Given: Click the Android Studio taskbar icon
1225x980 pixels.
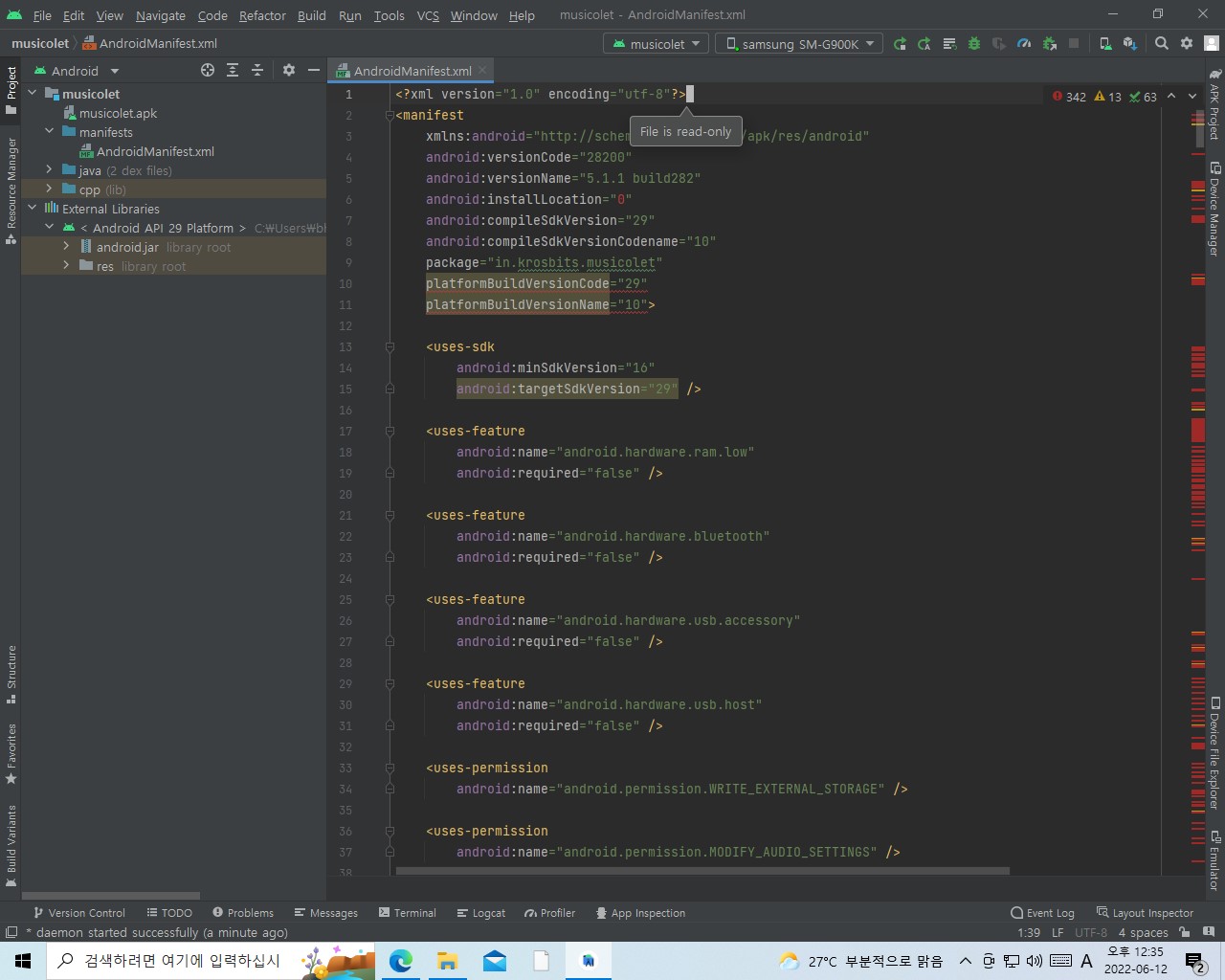Looking at the screenshot, I should (x=589, y=961).
